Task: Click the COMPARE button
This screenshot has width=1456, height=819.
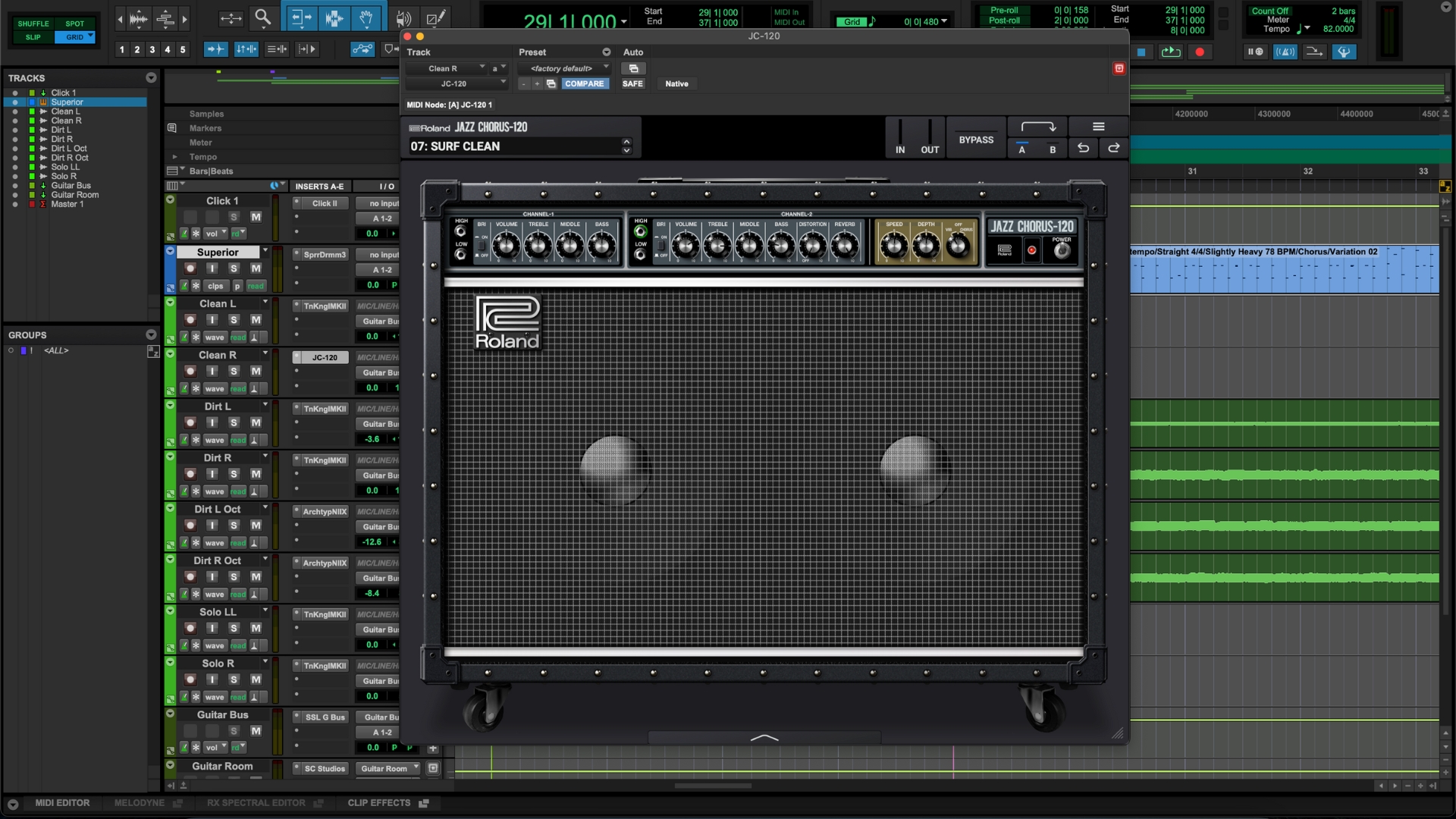Action: click(584, 83)
